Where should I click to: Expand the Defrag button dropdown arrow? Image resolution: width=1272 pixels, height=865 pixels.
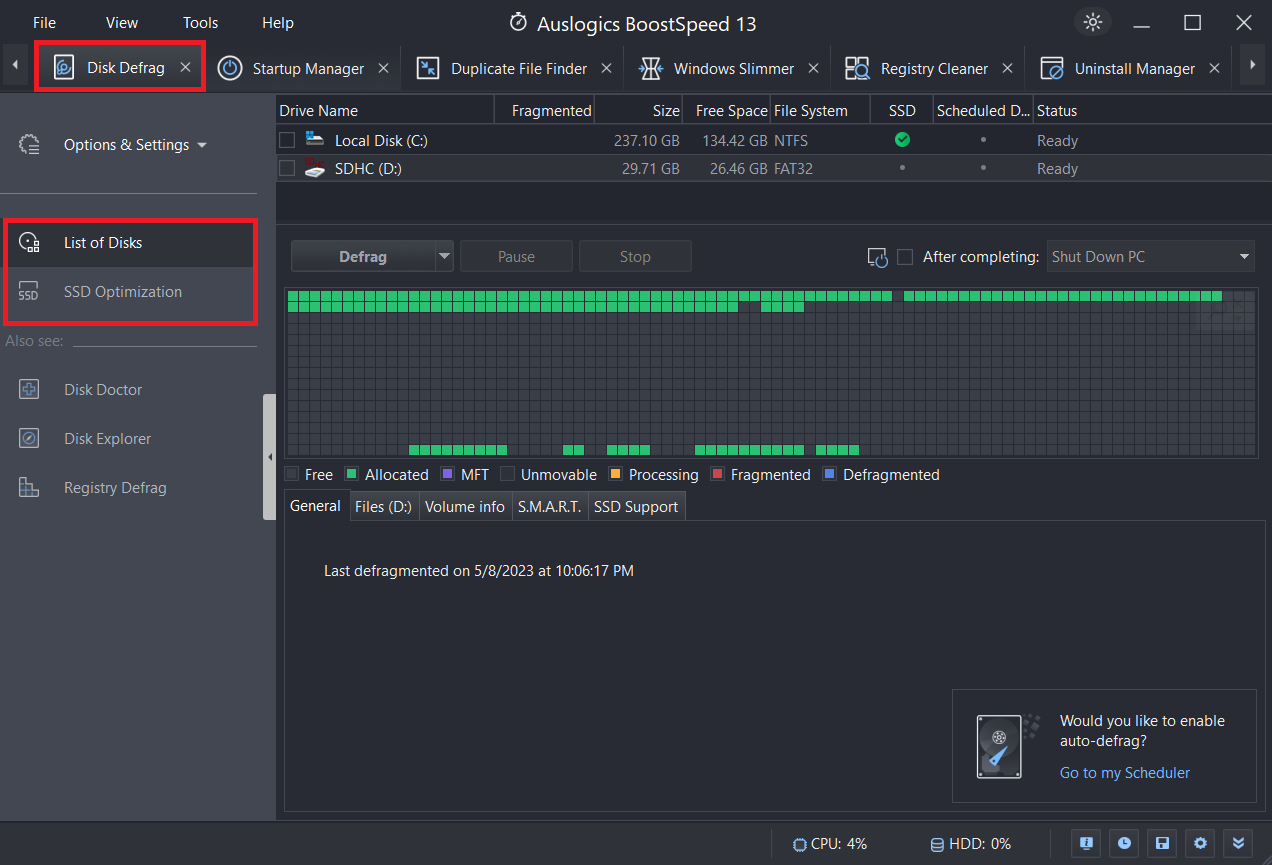[445, 256]
